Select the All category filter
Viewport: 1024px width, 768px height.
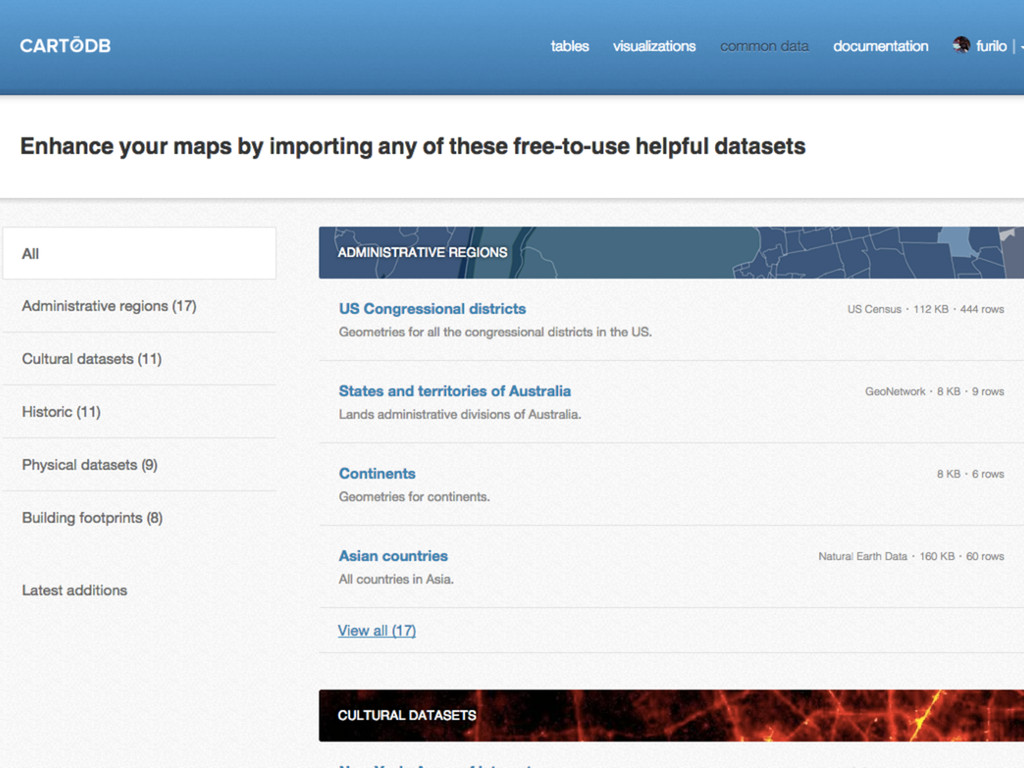tap(139, 253)
